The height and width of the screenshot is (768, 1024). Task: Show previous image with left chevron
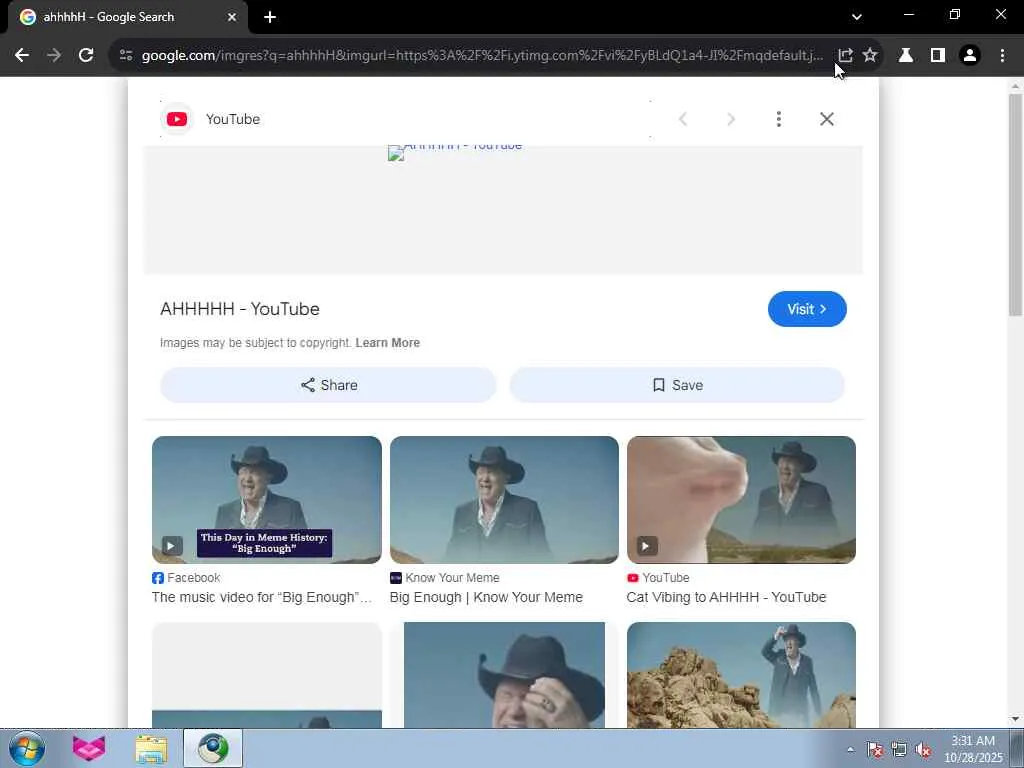coord(683,119)
